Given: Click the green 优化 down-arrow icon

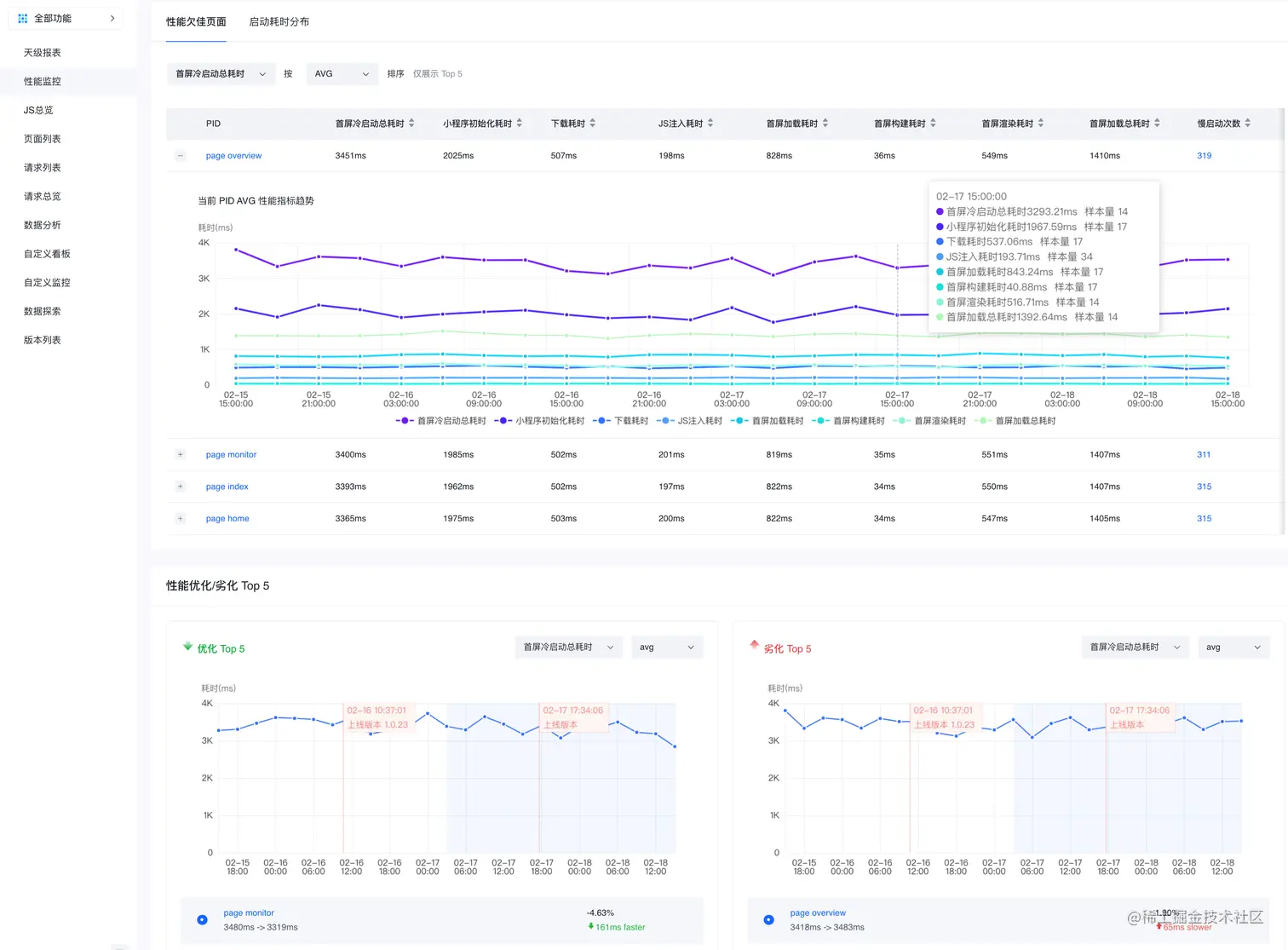Looking at the screenshot, I should (x=187, y=647).
